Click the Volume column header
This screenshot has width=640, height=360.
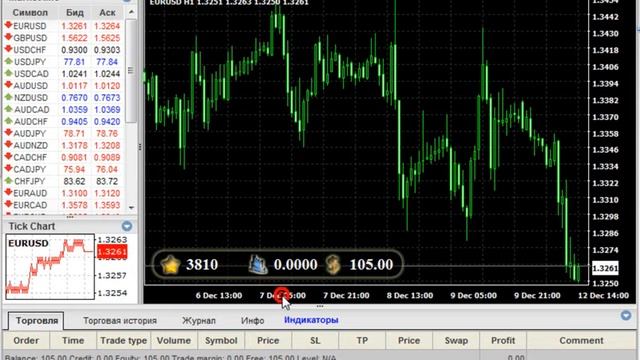[174, 340]
